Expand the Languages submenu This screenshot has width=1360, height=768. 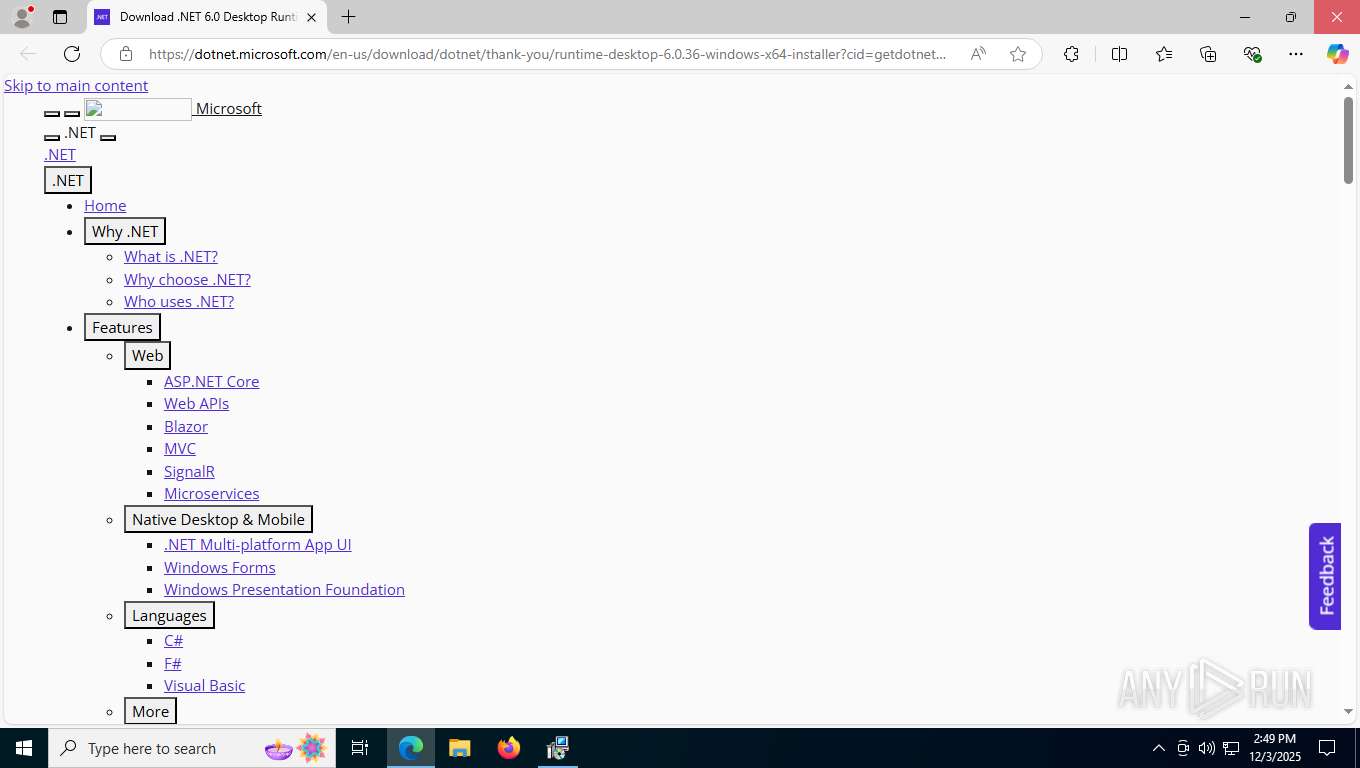pyautogui.click(x=169, y=615)
